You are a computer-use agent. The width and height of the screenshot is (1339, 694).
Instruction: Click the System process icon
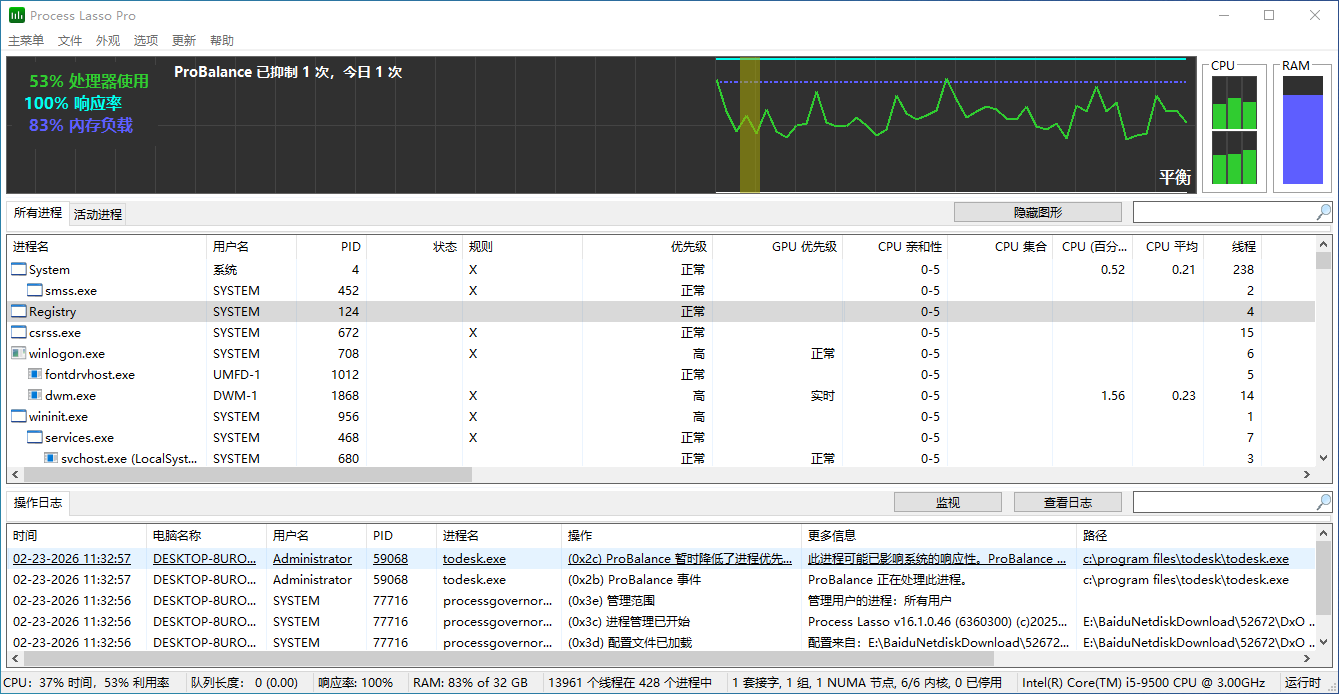pyautogui.click(x=19, y=270)
